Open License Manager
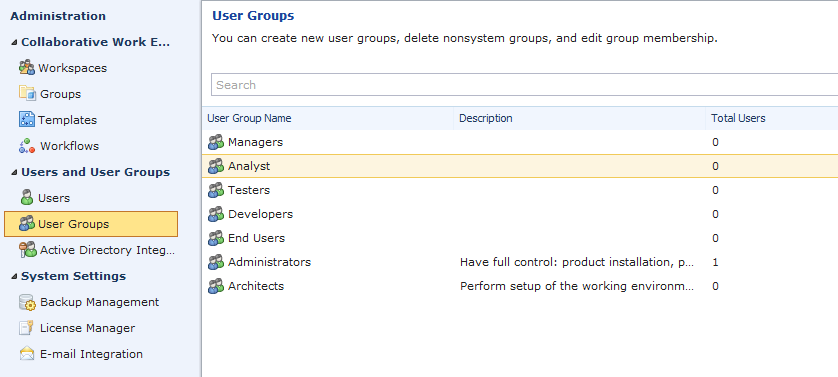Screen dimensions: 838x377 coord(87,328)
